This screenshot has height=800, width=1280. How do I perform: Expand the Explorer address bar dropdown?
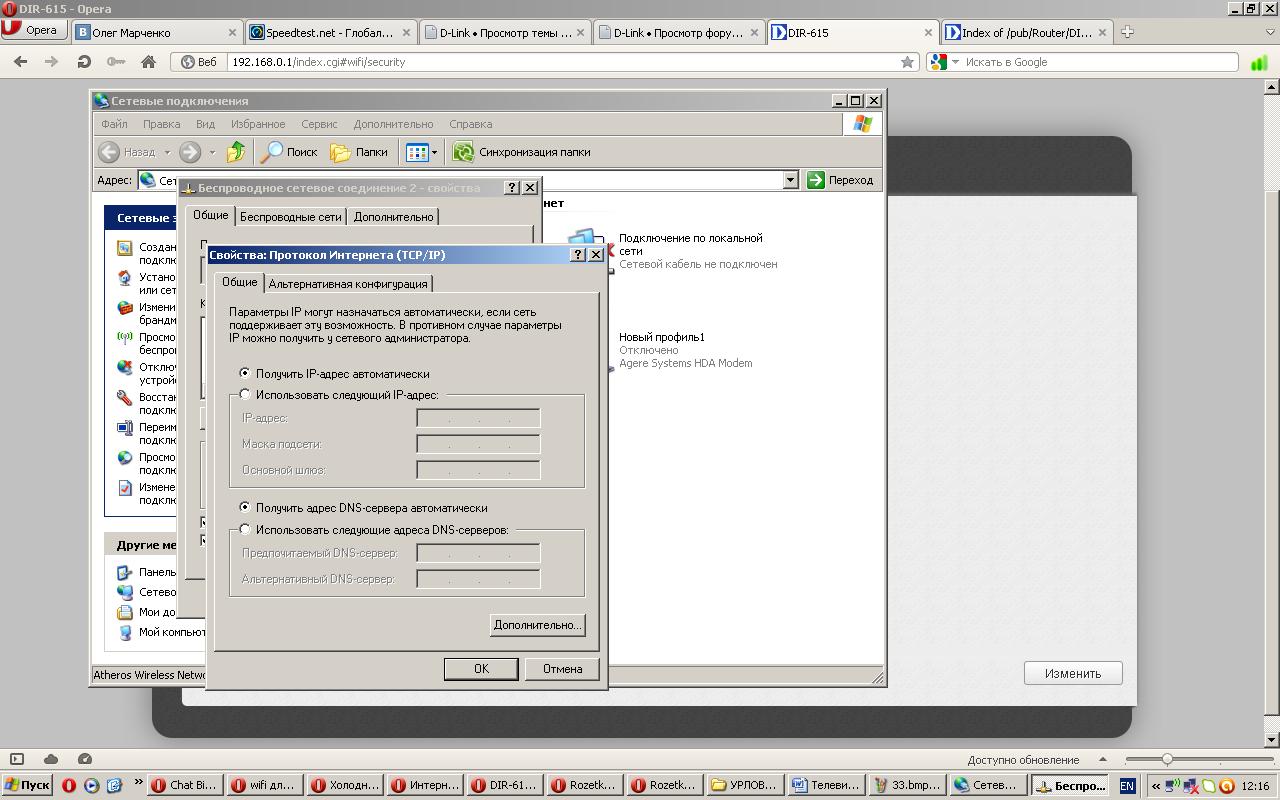click(x=790, y=180)
